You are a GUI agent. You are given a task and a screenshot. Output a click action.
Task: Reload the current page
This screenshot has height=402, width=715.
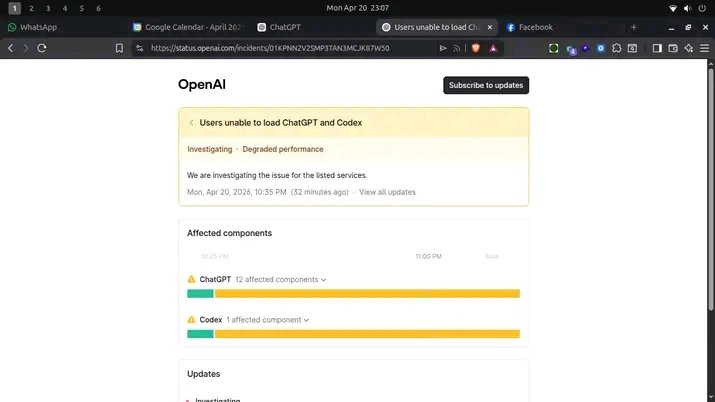pyautogui.click(x=41, y=48)
